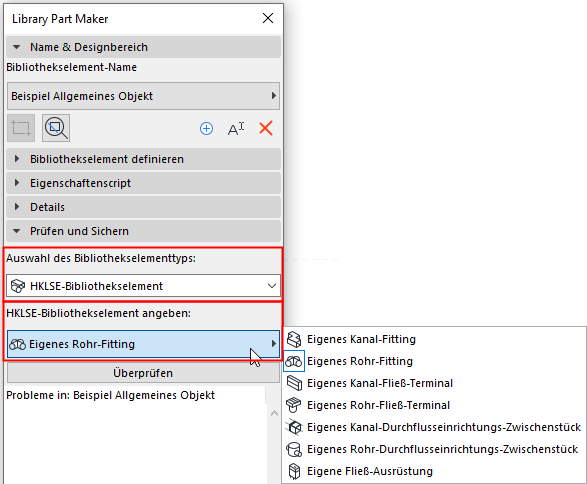Close the Library Part Maker palette

[268, 18]
